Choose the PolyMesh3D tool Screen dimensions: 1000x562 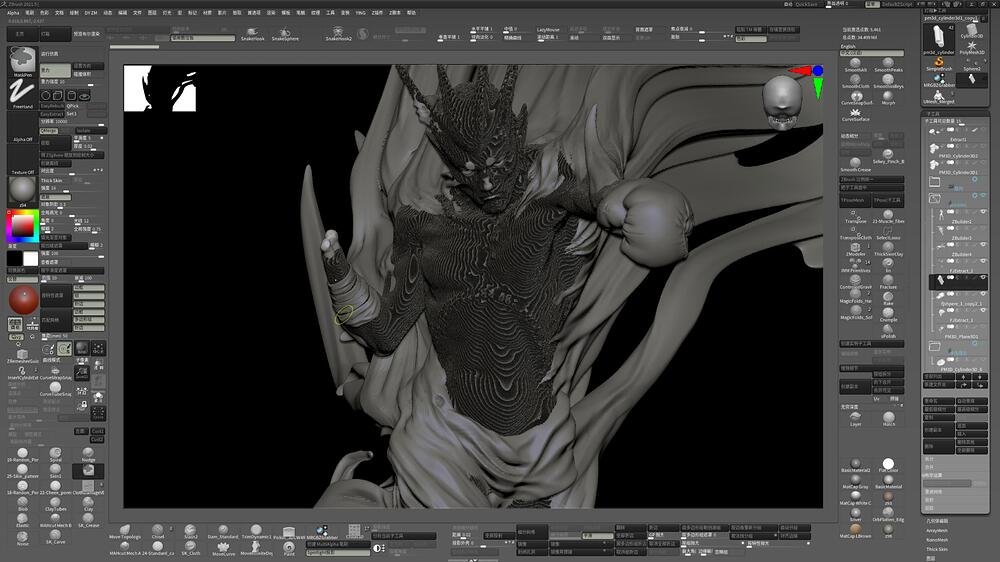[972, 48]
